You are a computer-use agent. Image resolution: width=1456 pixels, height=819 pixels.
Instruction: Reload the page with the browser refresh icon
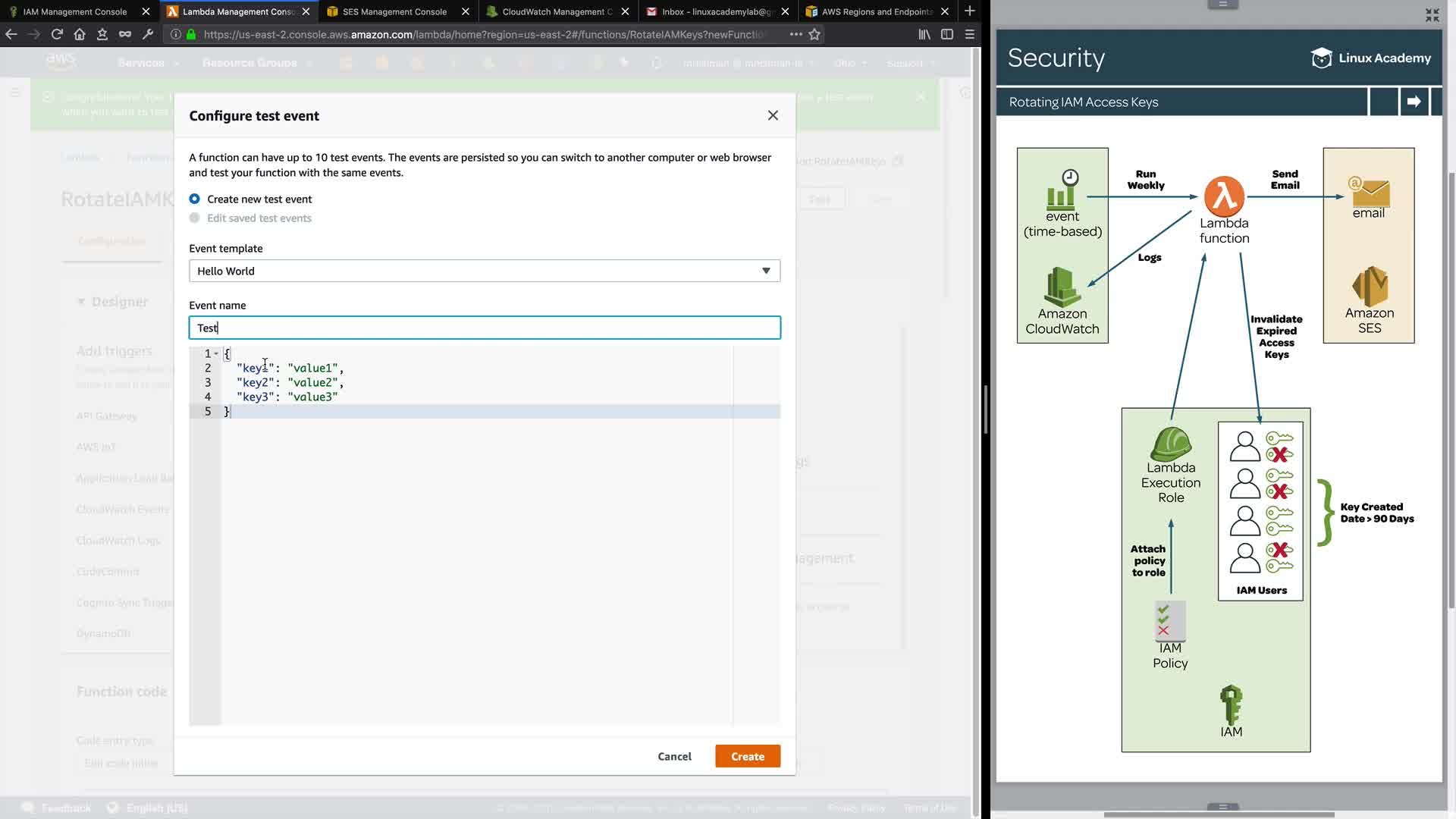(x=57, y=34)
